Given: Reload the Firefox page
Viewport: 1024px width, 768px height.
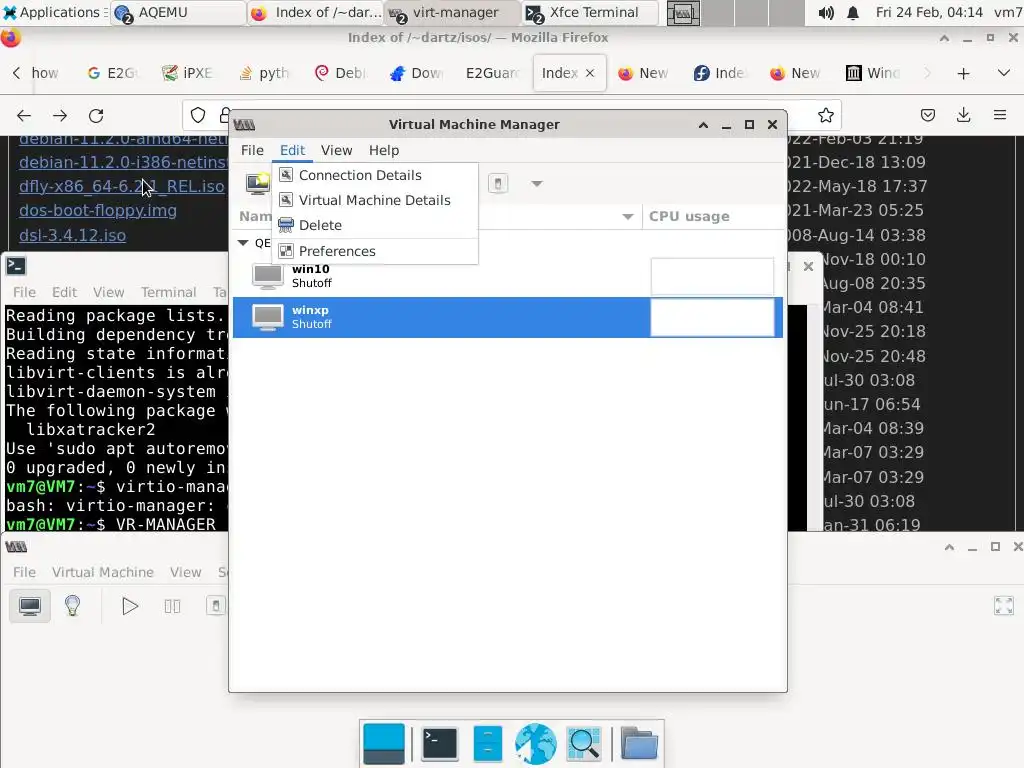Looking at the screenshot, I should pyautogui.click(x=96, y=116).
